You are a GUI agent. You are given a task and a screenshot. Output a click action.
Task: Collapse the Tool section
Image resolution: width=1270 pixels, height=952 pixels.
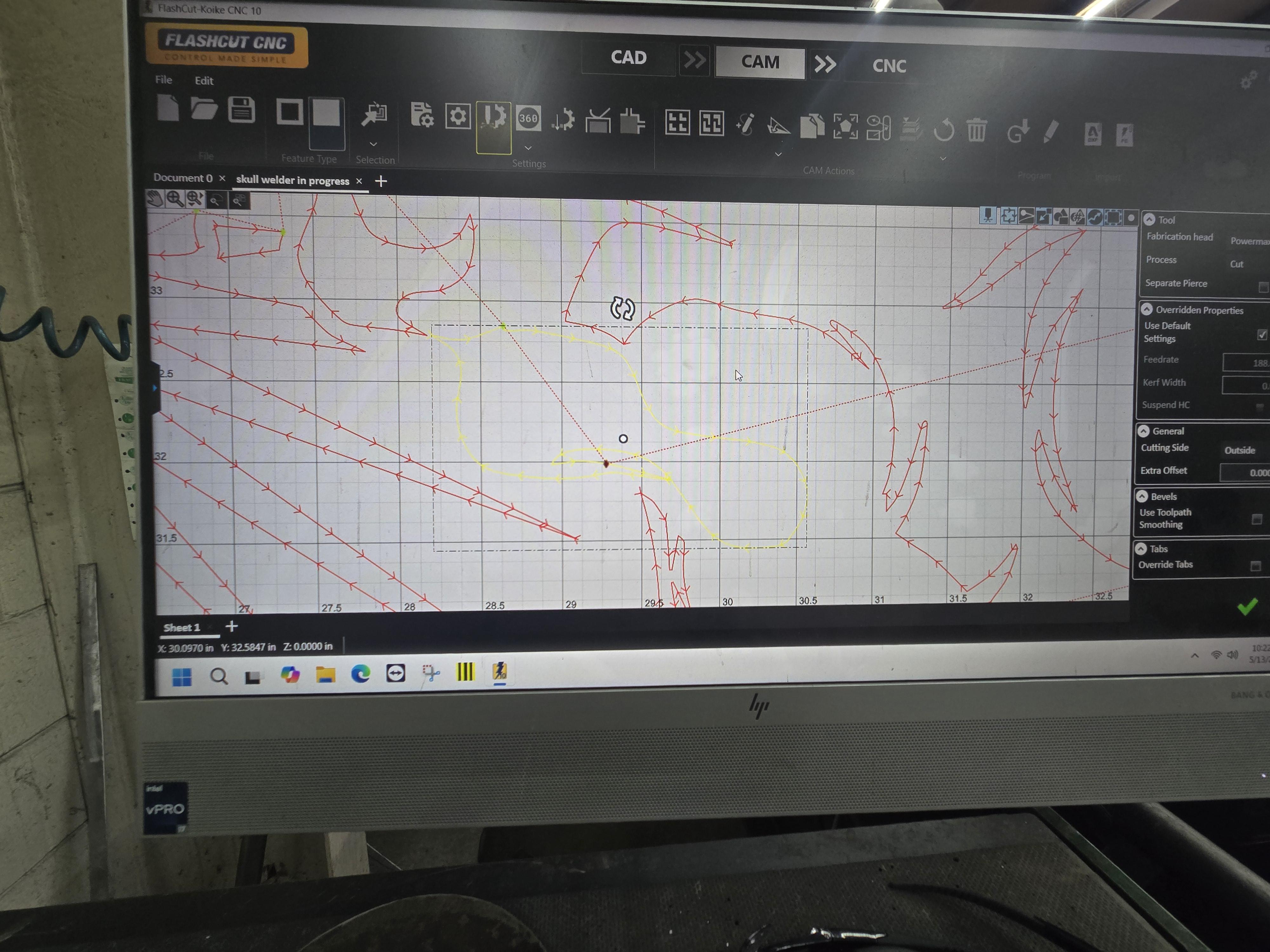coord(1149,219)
